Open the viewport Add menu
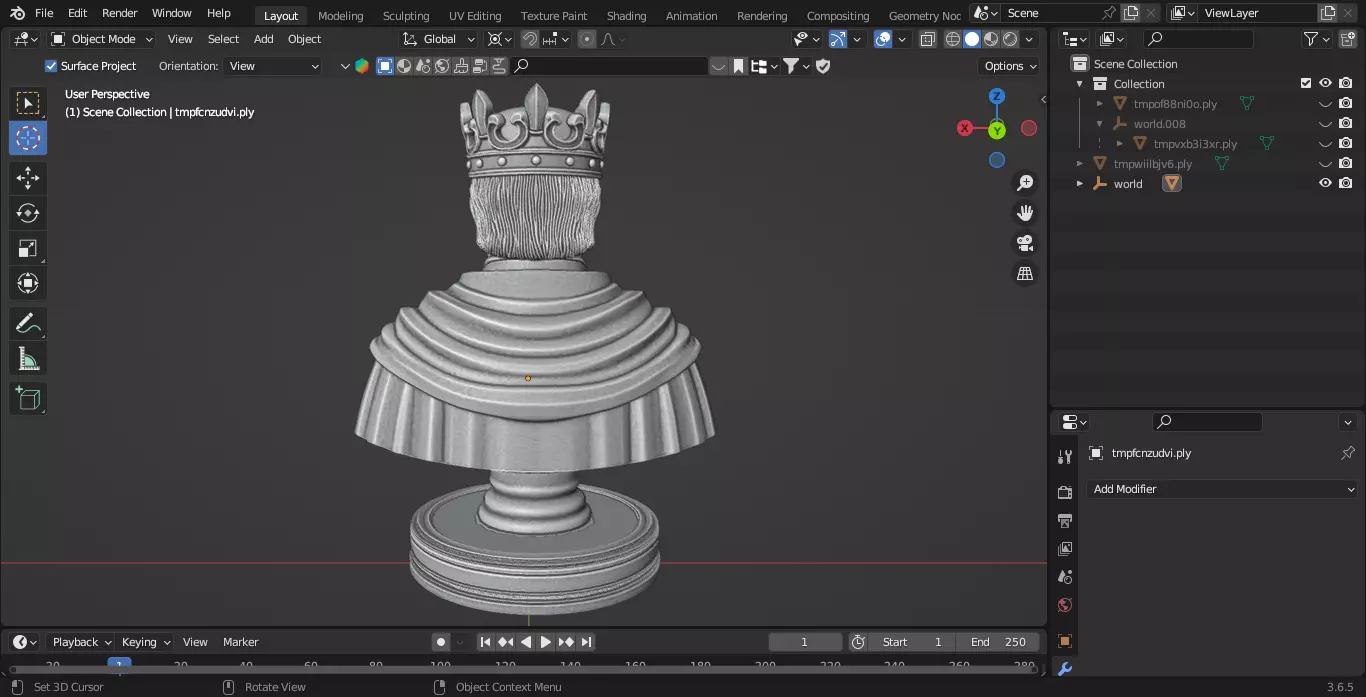 [264, 39]
